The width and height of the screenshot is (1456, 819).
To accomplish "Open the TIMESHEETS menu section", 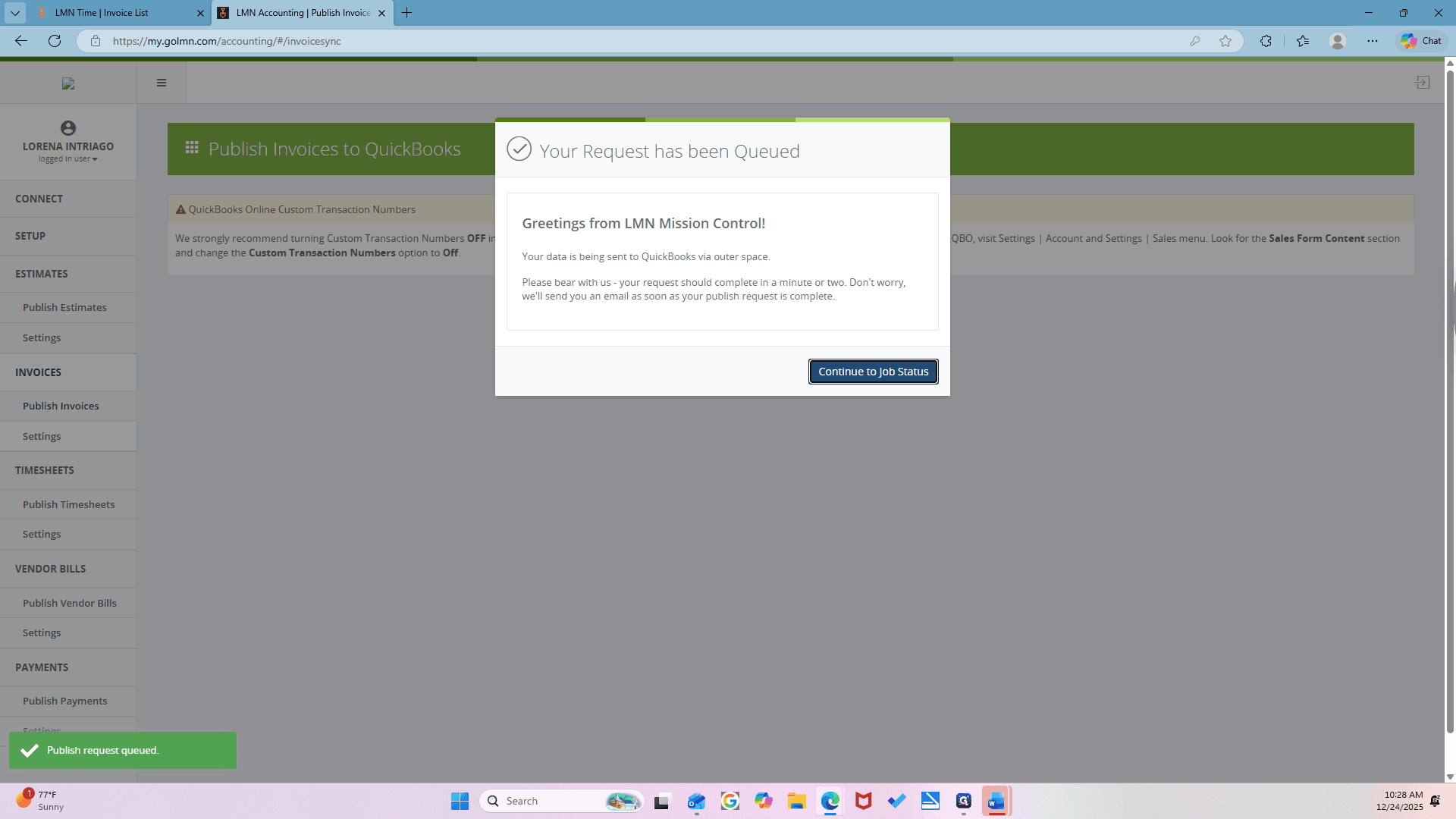I will [x=68, y=470].
